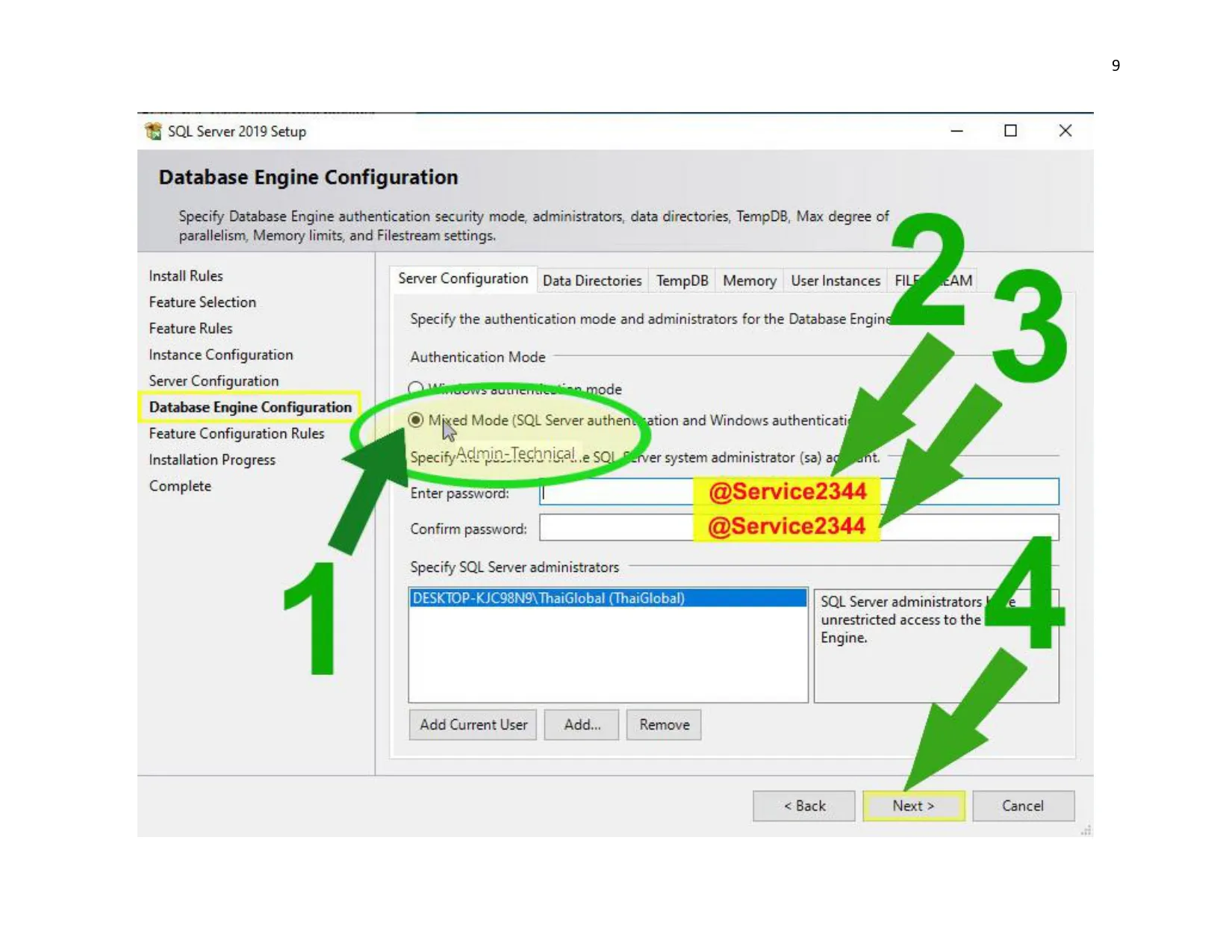Cancel the SQL Server installation
1232x952 pixels.
[x=1022, y=806]
